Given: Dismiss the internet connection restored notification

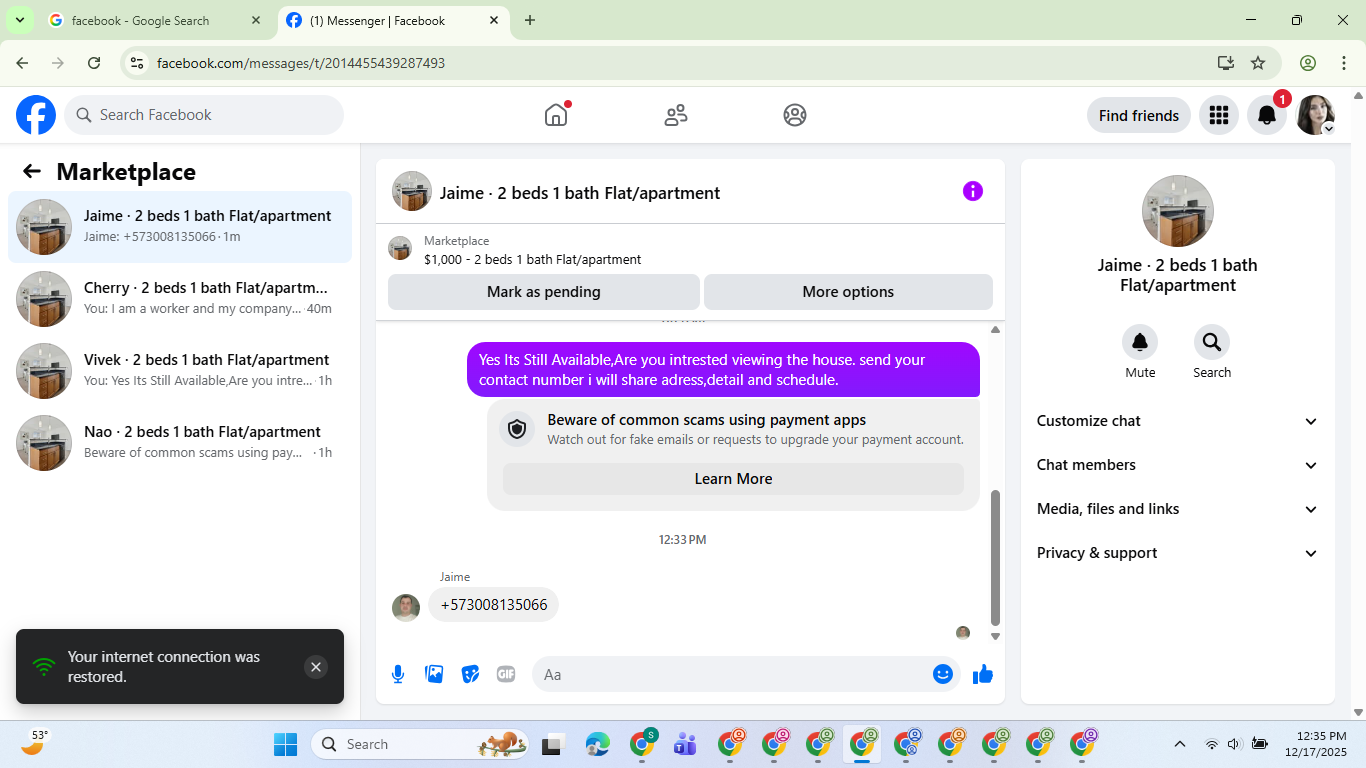Looking at the screenshot, I should pos(316,667).
